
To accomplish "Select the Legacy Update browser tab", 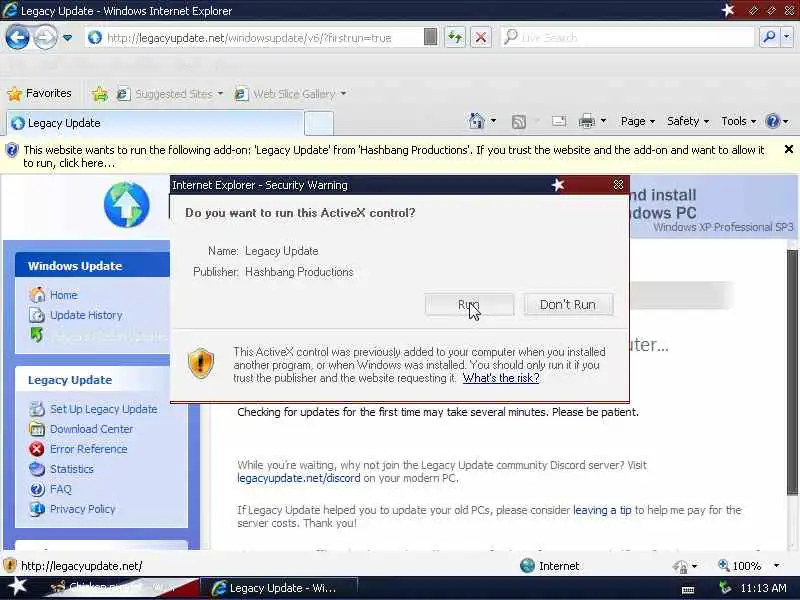I will 155,123.
